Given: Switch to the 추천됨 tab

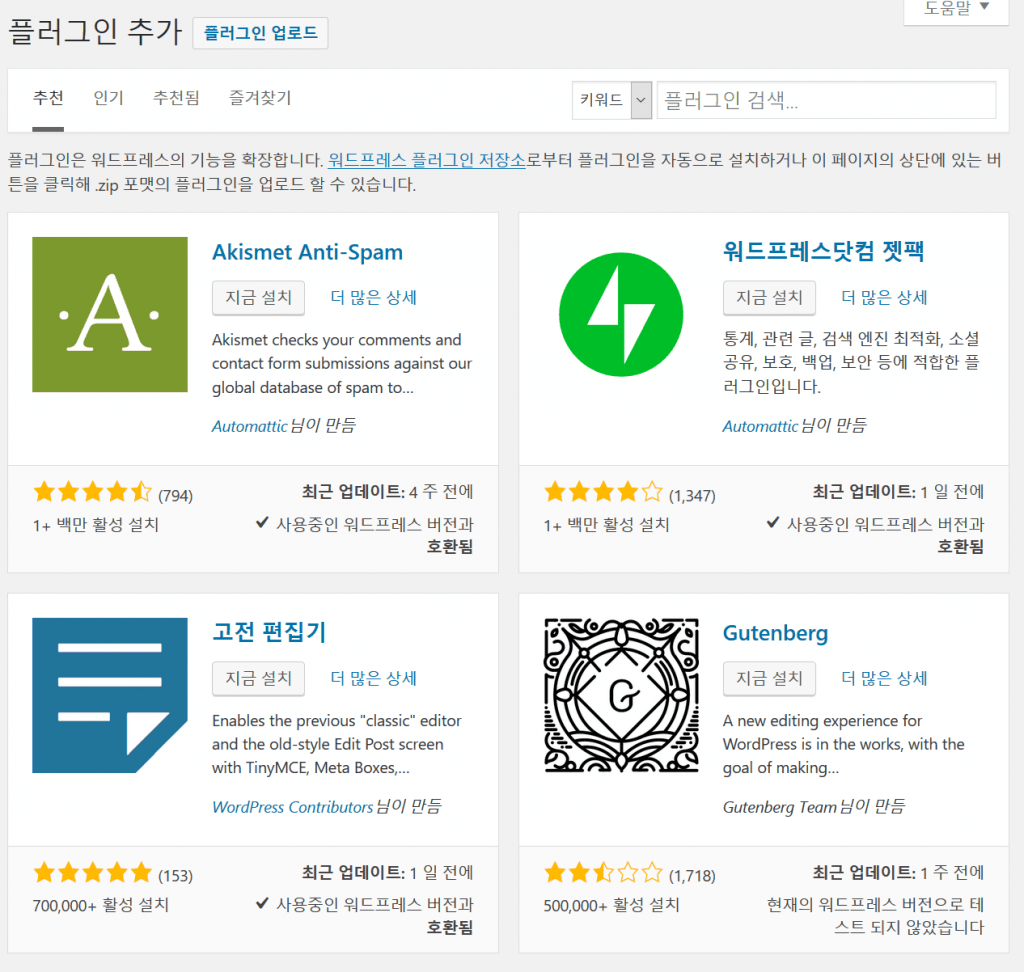Looking at the screenshot, I should coord(176,98).
